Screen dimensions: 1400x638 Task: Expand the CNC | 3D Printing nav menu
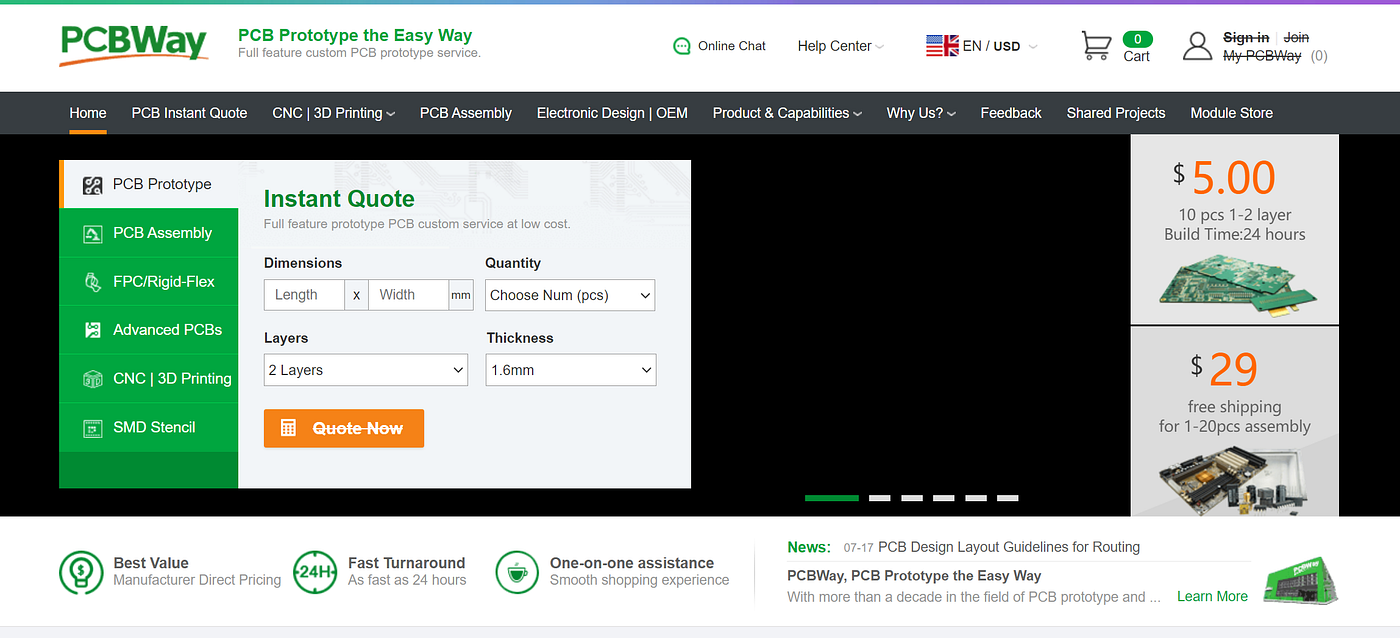(x=333, y=113)
